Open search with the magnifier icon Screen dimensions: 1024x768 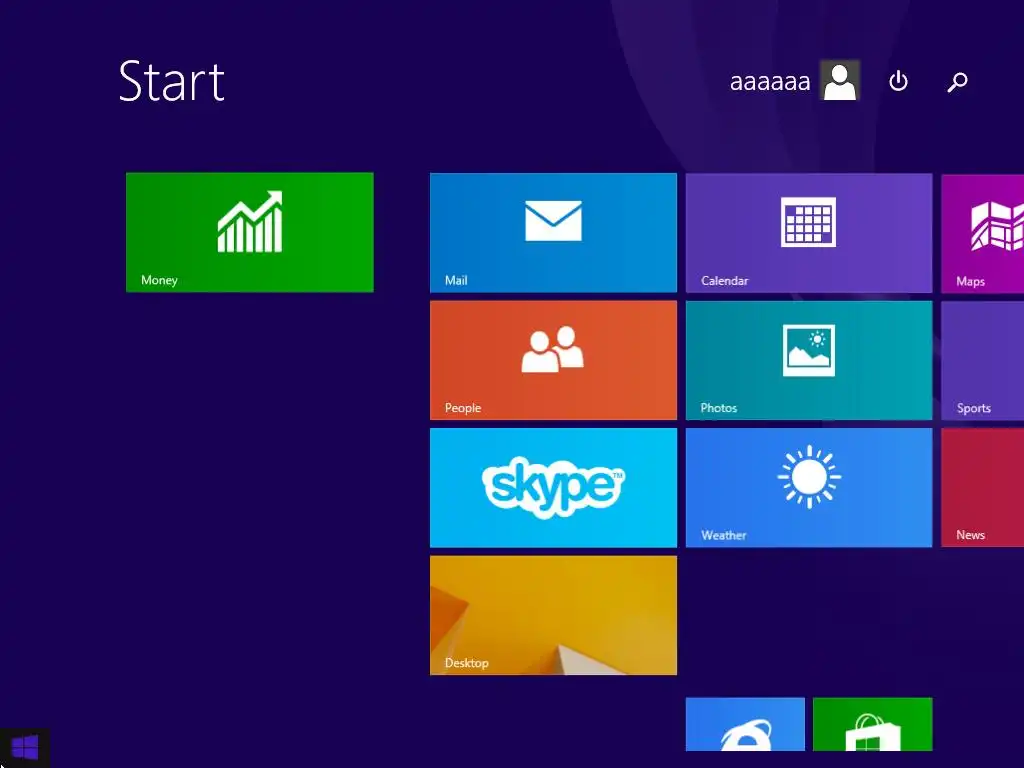957,82
